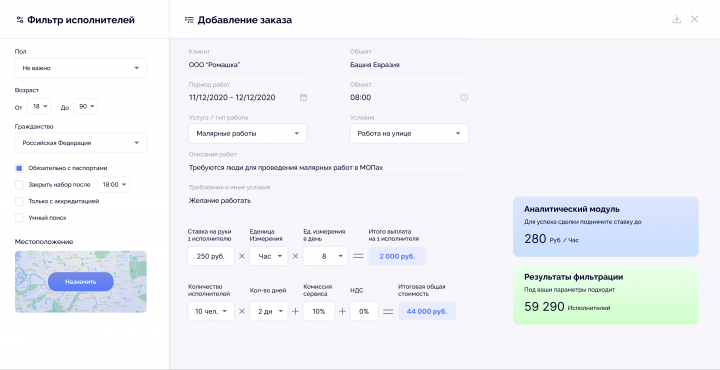The image size is (720, 370).
Task: Check Только с аккредитацией option
Action: click(x=19, y=202)
